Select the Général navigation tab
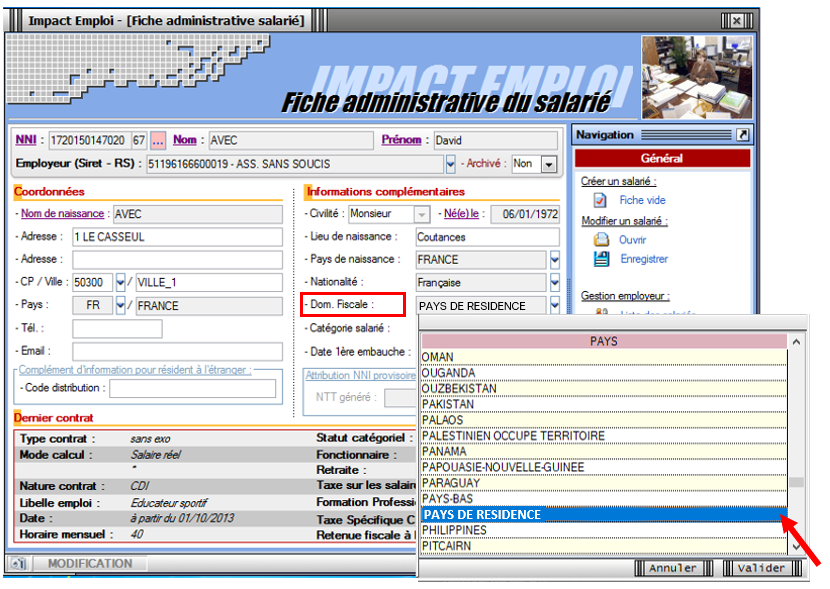Image resolution: width=830 pixels, height=589 pixels. tap(662, 158)
